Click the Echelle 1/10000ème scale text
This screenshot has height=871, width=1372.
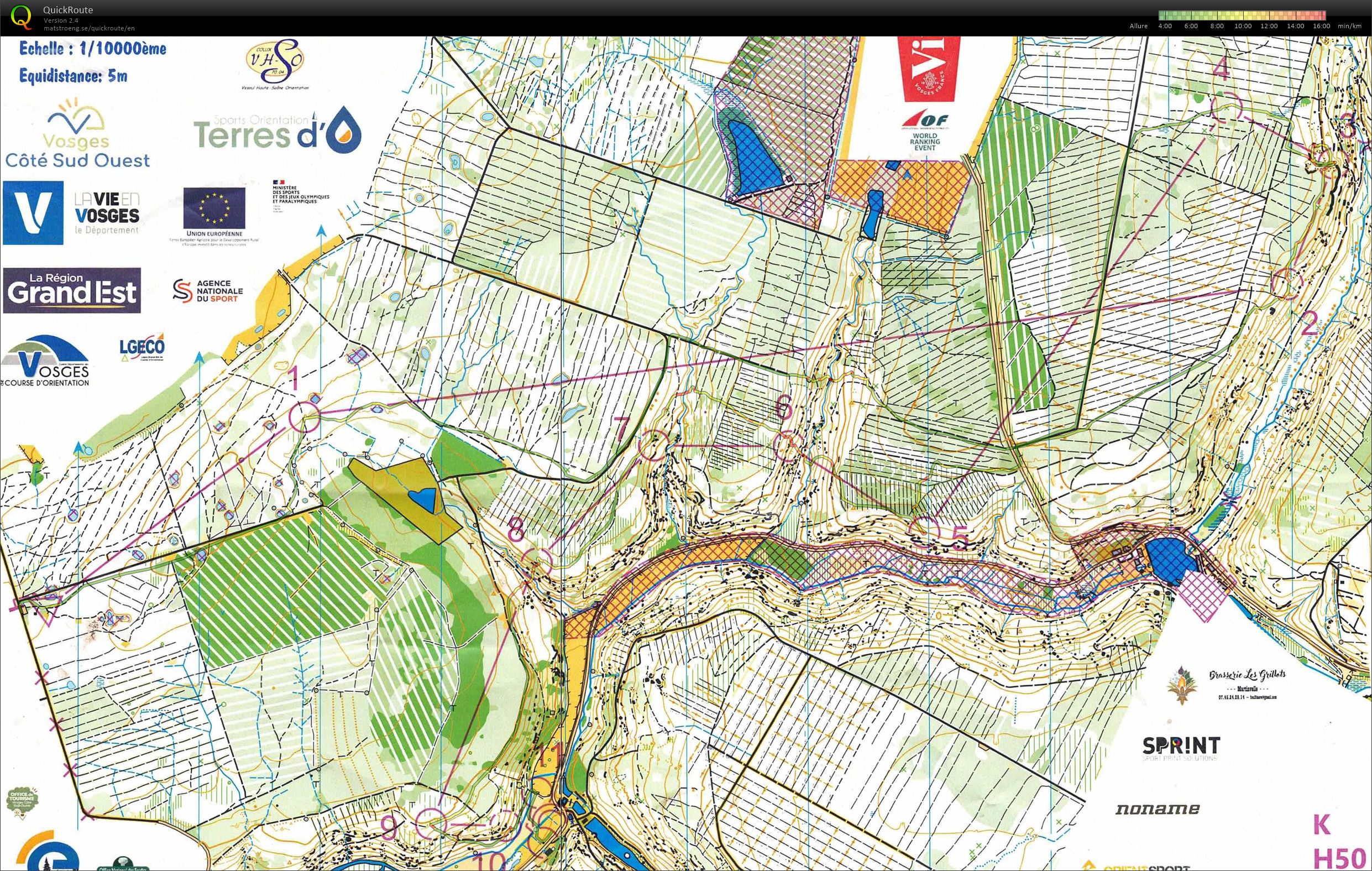pyautogui.click(x=92, y=49)
